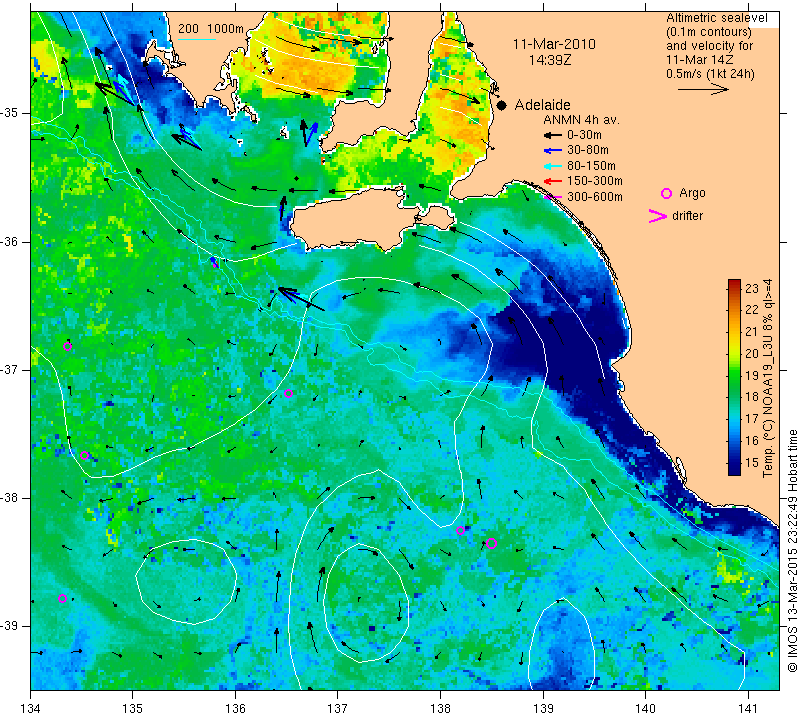
Task: Click the '134' longitude axis label
Action: click(x=31, y=708)
